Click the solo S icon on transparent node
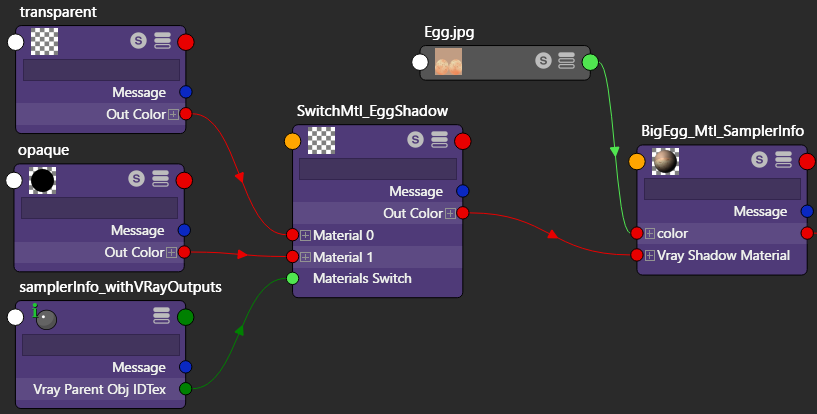Screen dimensions: 817x414 tap(138, 41)
